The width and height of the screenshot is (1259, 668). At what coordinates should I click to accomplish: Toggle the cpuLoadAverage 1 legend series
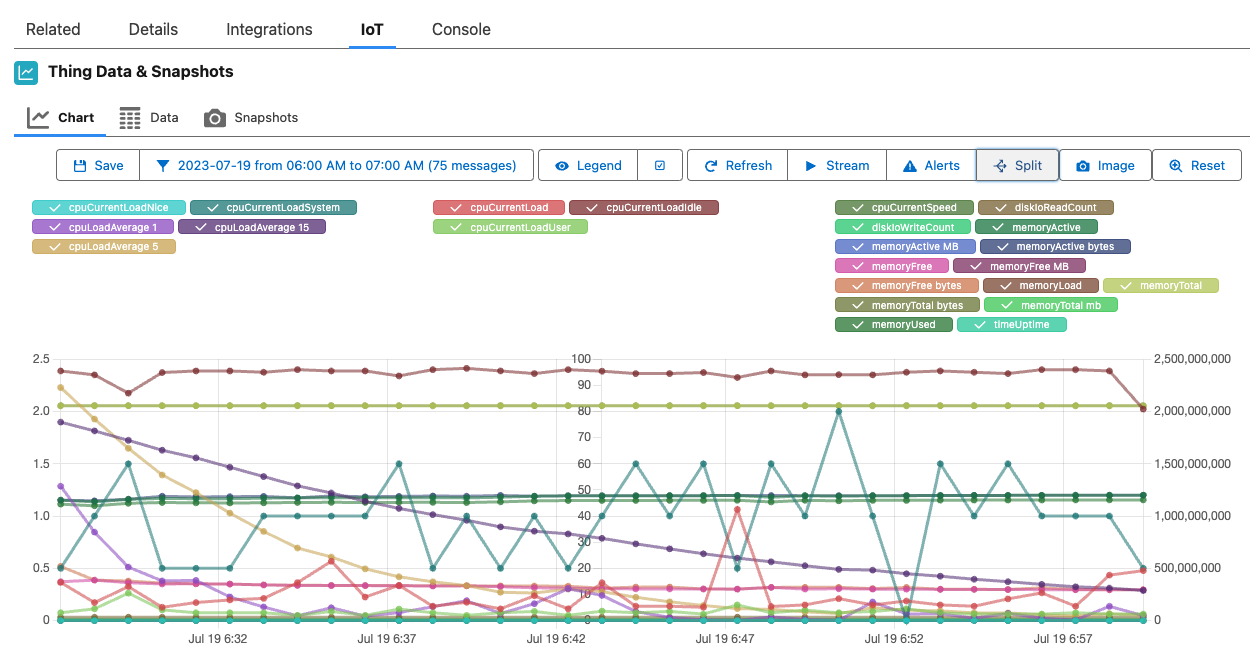tap(103, 227)
